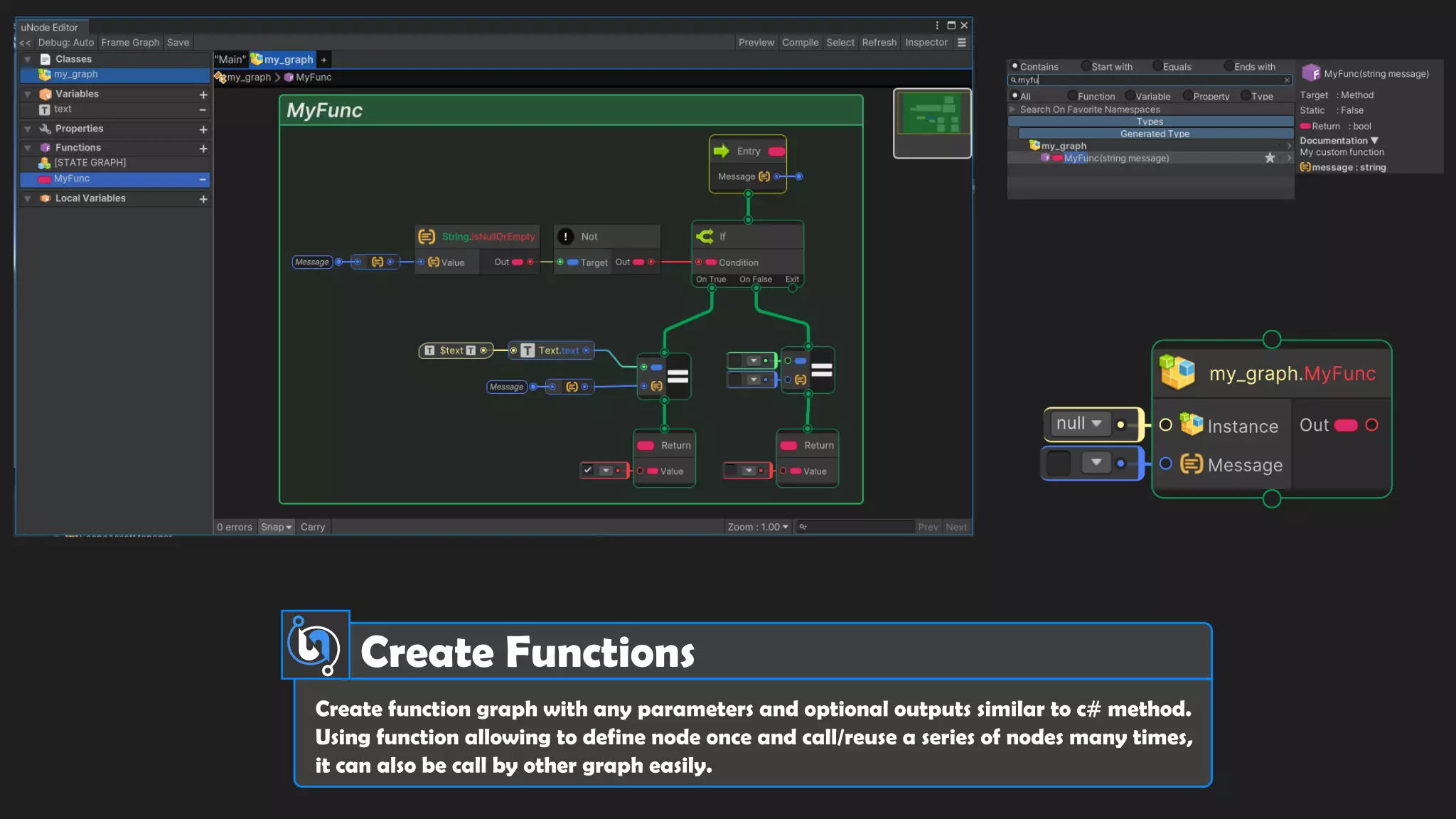The width and height of the screenshot is (1456, 819).
Task: Open the Snap dropdown in status bar
Action: point(276,527)
